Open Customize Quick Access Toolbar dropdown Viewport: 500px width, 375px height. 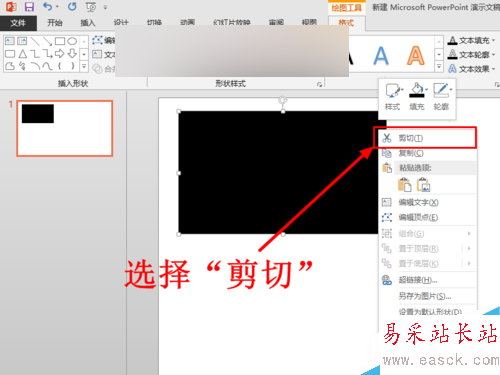(105, 7)
